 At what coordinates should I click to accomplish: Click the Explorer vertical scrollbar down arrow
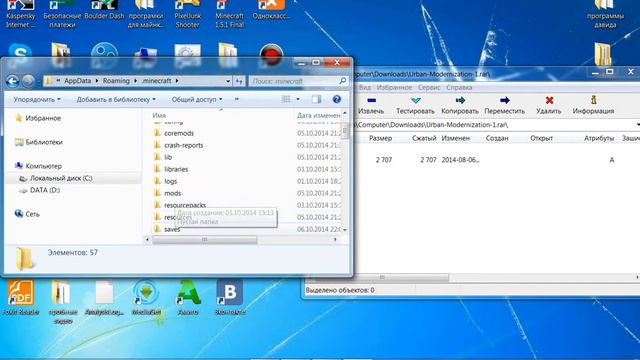(345, 230)
